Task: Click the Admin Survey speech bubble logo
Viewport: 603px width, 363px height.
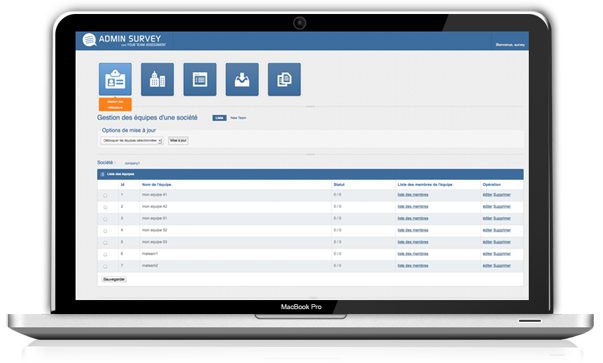Action: coord(89,40)
